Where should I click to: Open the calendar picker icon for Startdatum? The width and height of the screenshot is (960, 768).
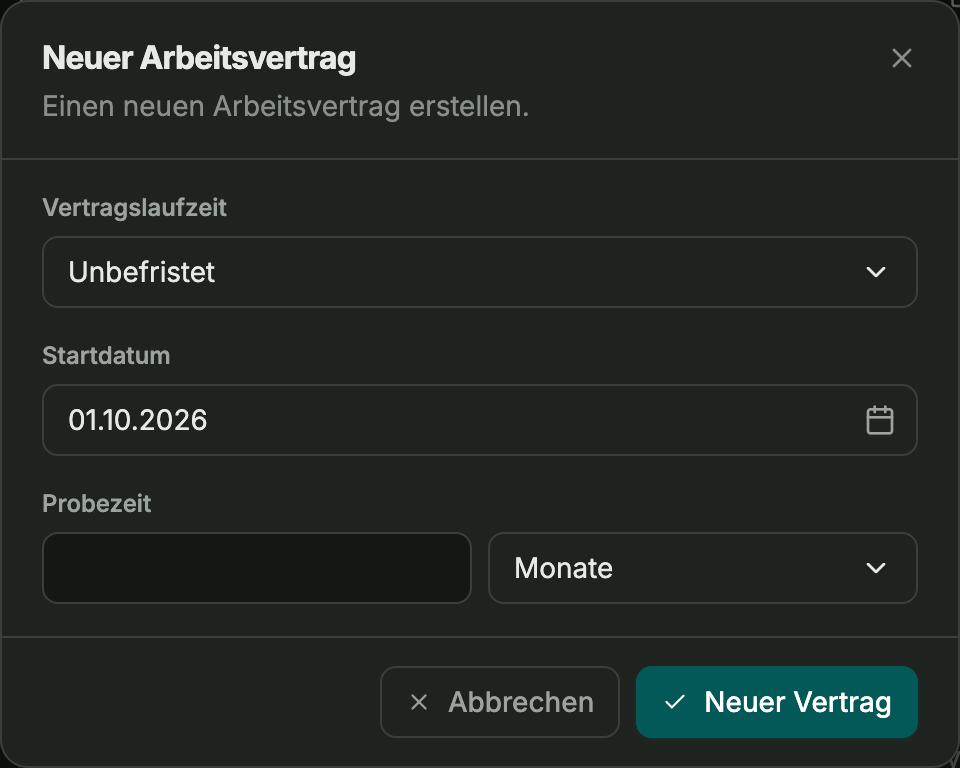coord(879,420)
